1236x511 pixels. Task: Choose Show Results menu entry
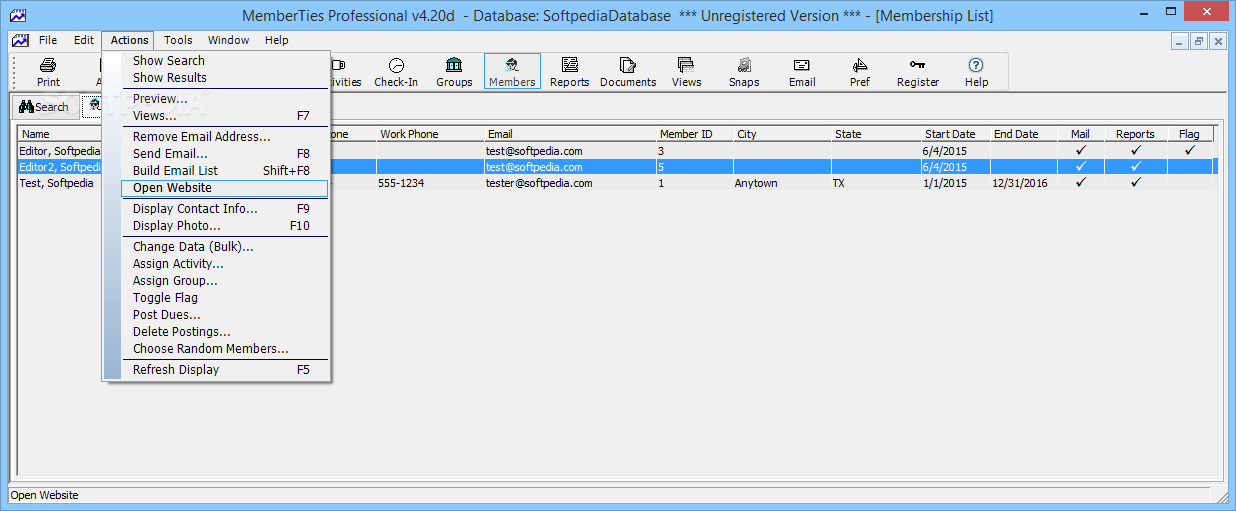coord(225,78)
